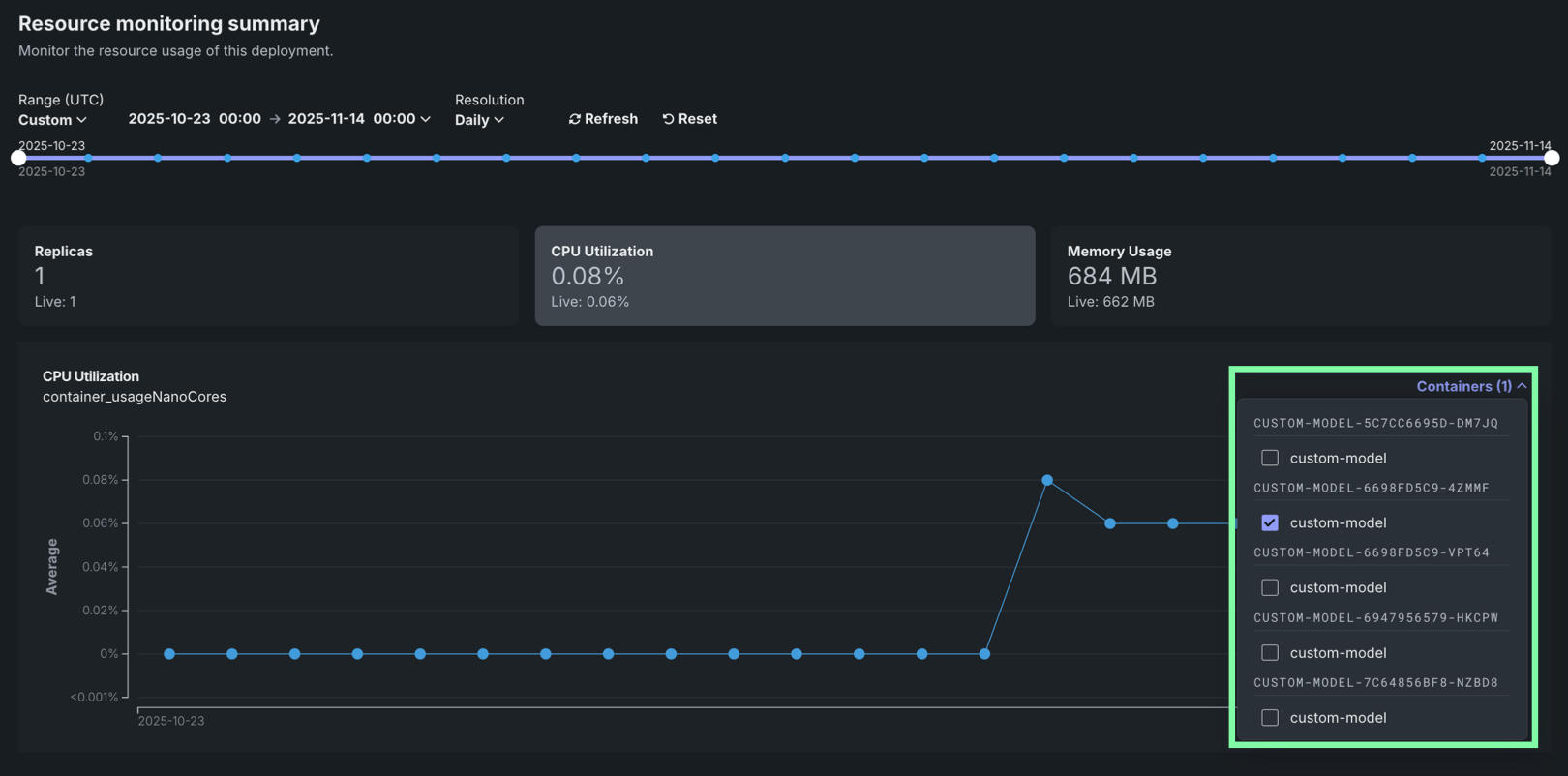Select the Replicas summary card
The image size is (1568, 776).
268,276
